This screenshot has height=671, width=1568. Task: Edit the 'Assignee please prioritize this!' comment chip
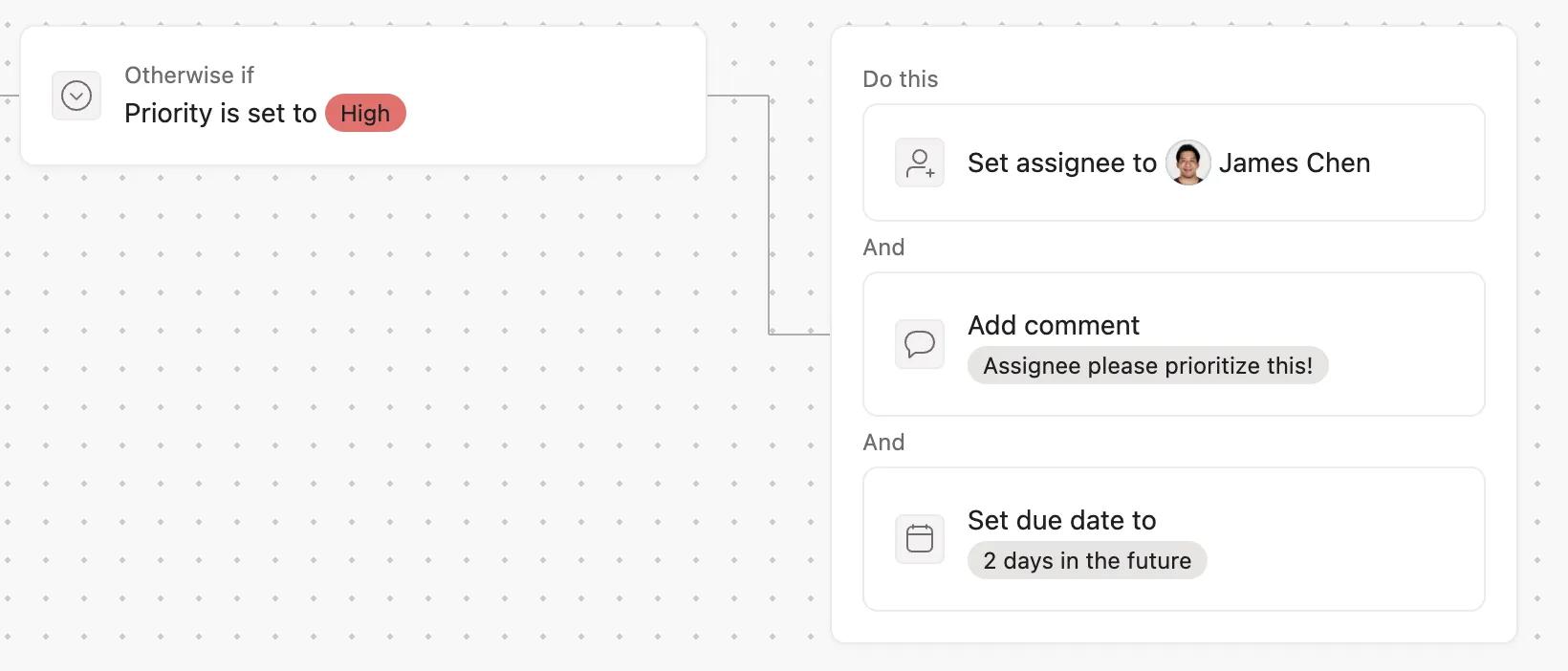(1146, 365)
